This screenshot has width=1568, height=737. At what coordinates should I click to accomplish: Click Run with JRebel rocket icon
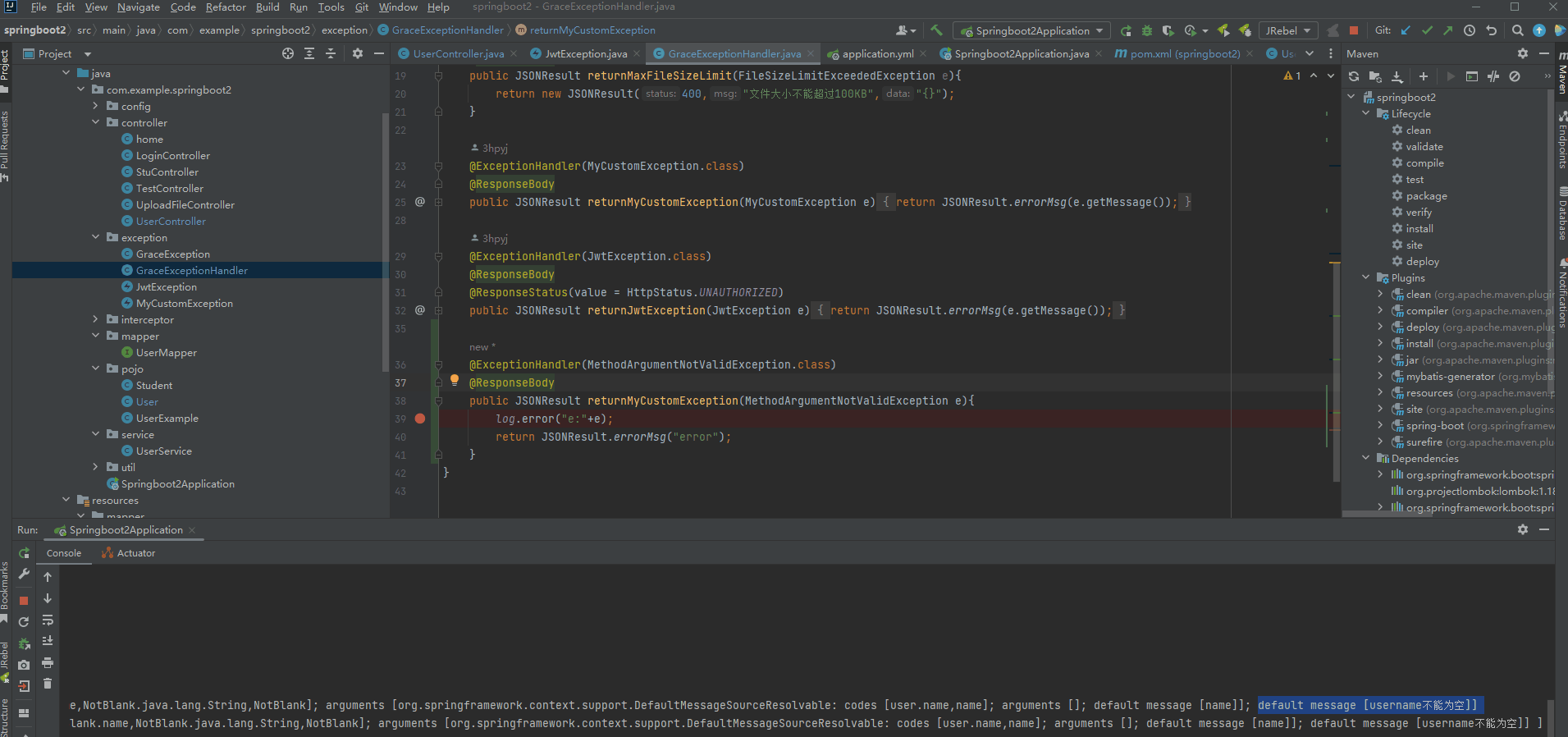[x=1223, y=30]
